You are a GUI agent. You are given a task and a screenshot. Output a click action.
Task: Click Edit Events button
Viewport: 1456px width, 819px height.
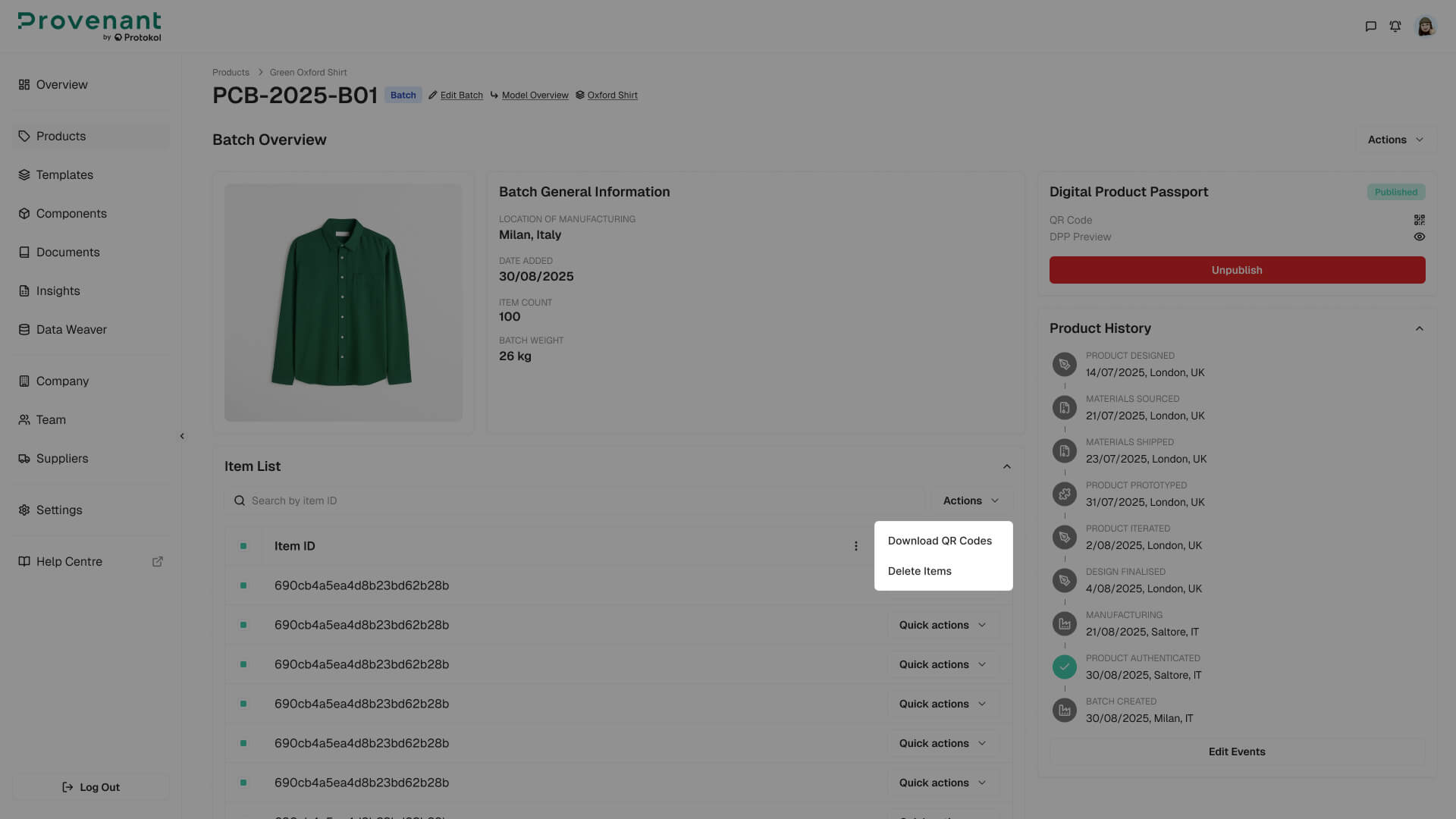[x=1237, y=752]
